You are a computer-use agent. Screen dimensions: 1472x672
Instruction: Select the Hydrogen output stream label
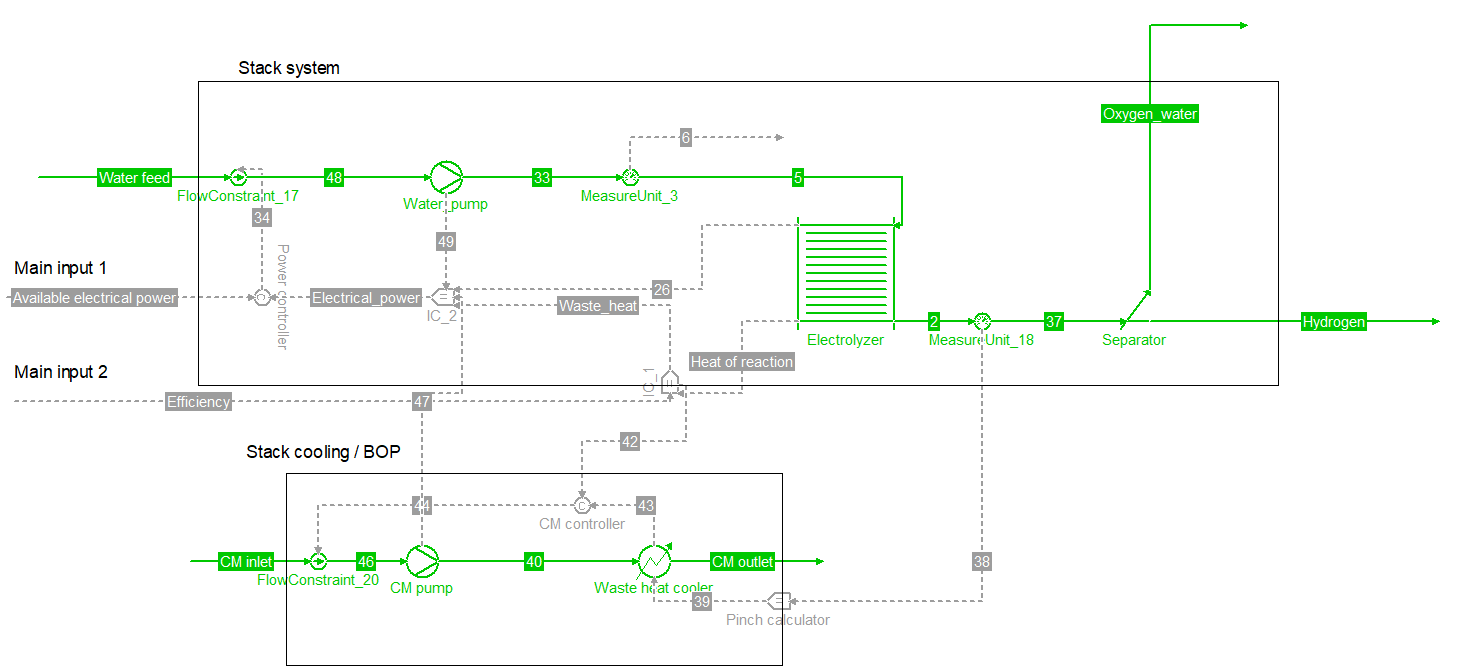point(1333,322)
